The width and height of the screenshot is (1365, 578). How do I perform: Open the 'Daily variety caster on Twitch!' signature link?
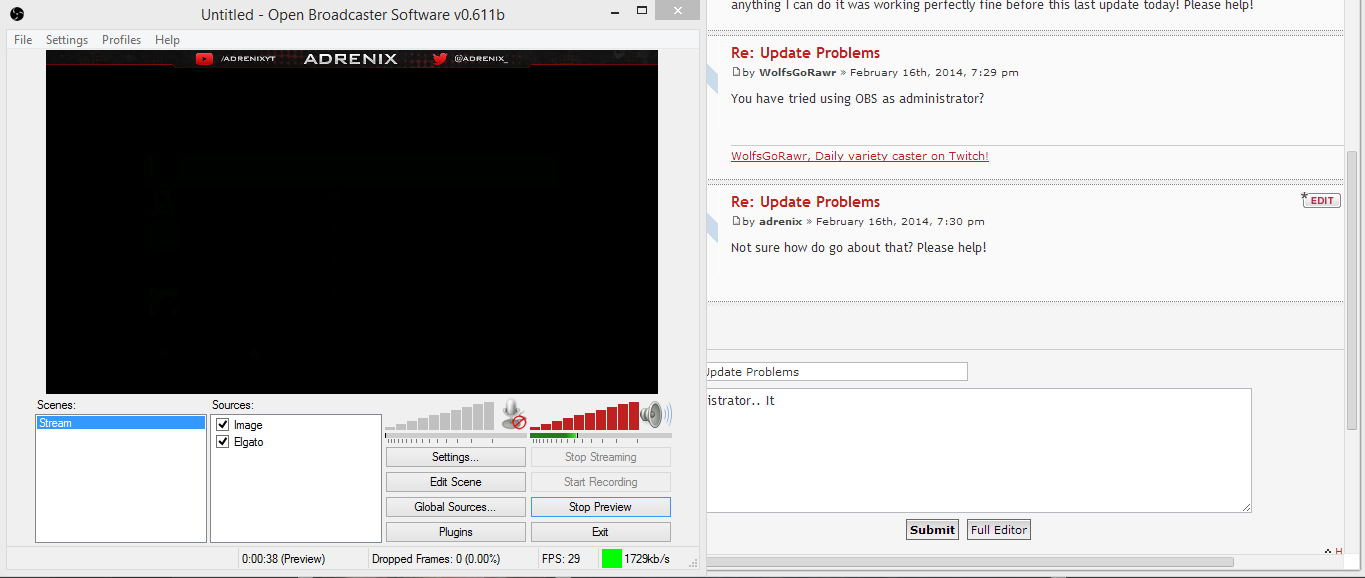coord(860,156)
